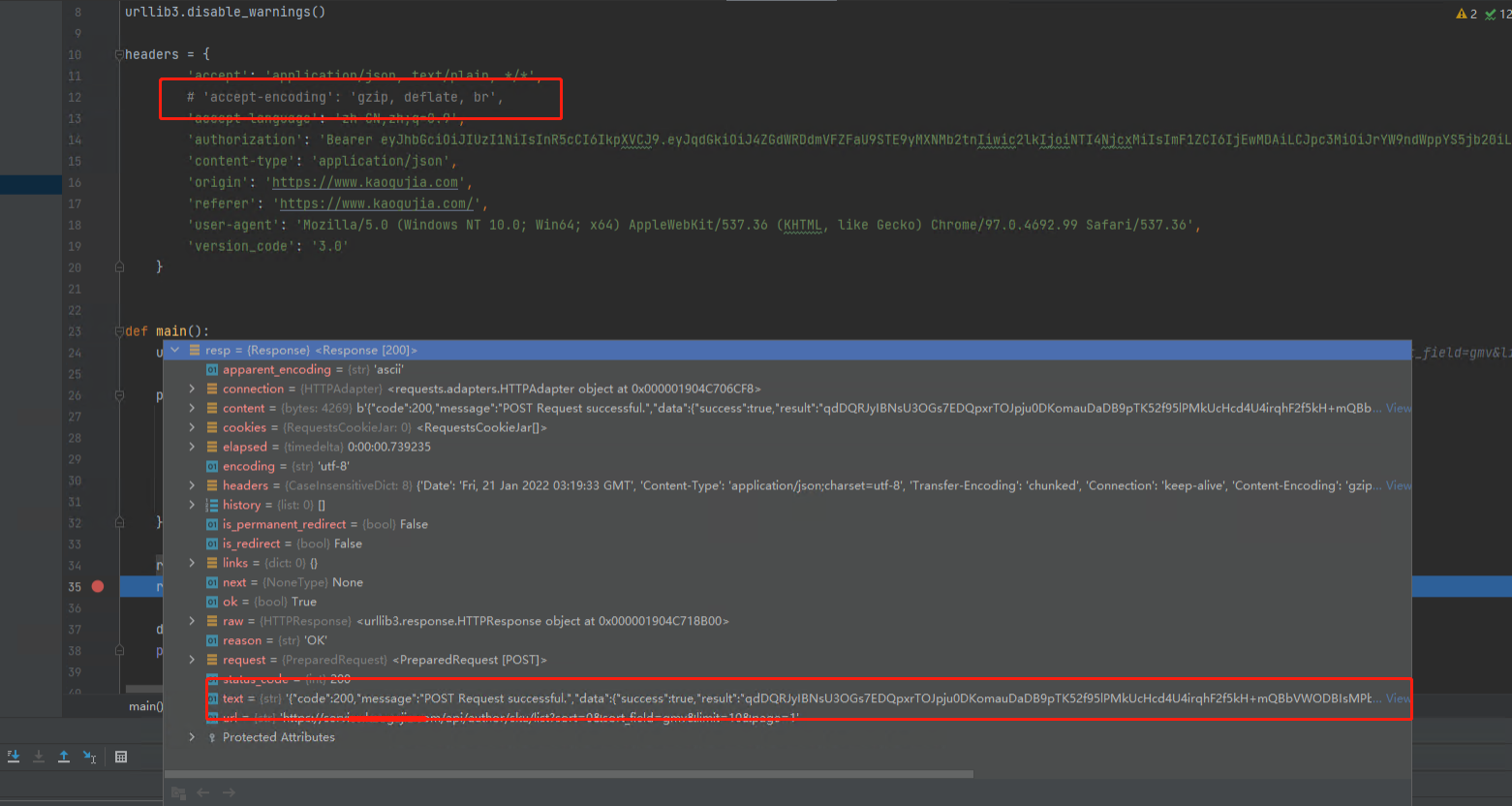
Task: Click the back arrow in the inspect popup
Action: (x=203, y=792)
